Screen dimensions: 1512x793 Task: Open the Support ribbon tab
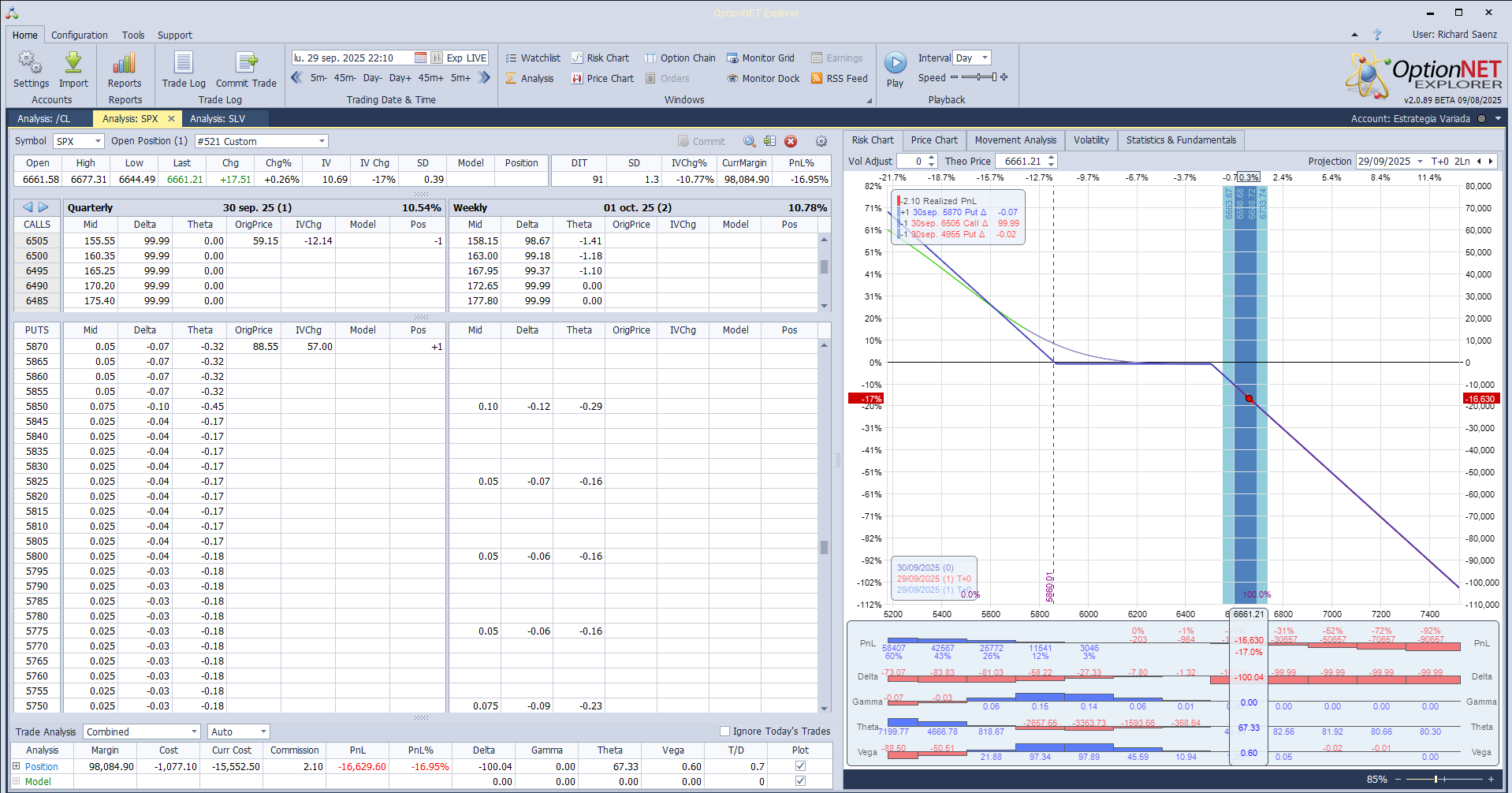[x=175, y=35]
